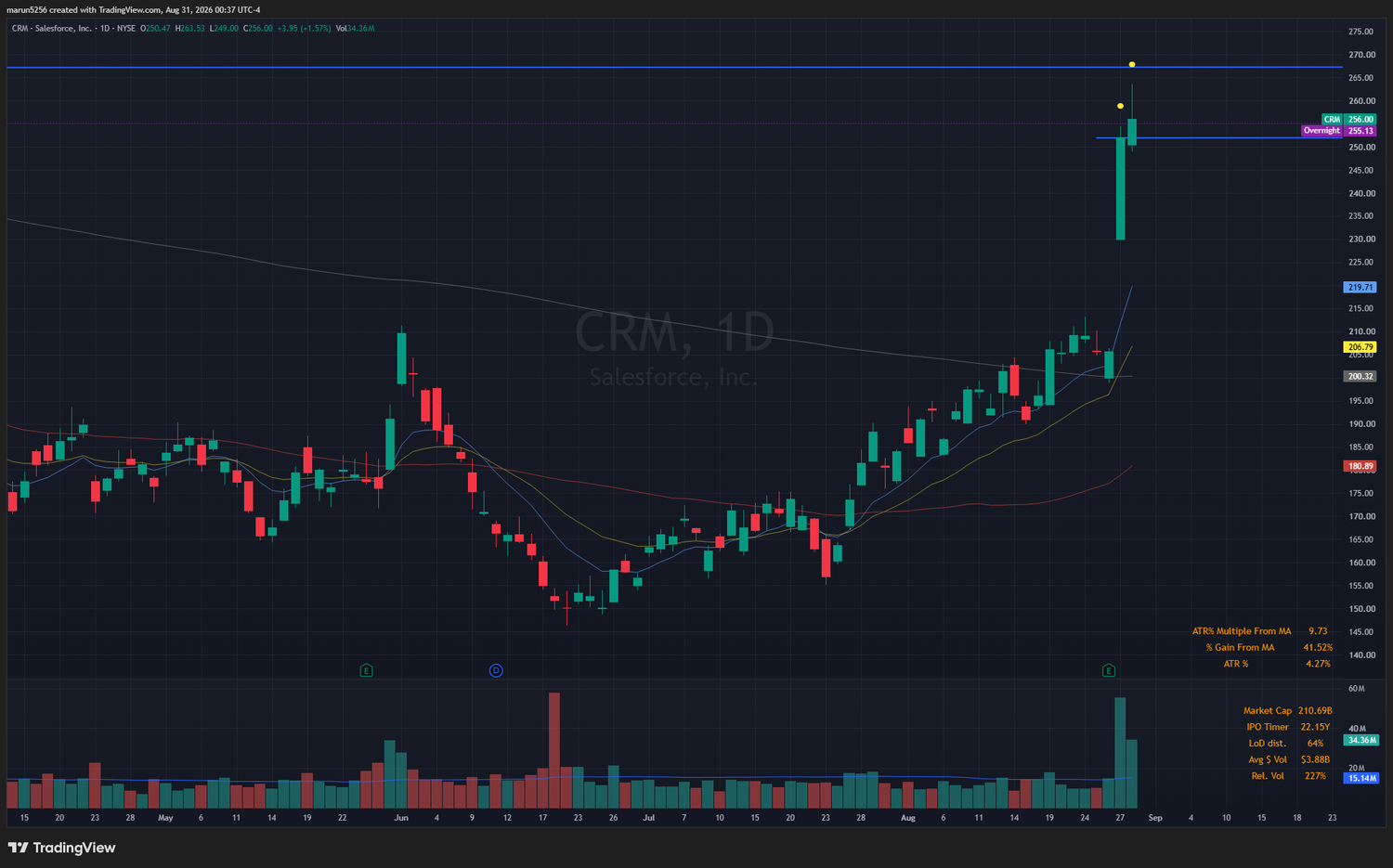The image size is (1393, 868).
Task: Click the 'IPO Timer' label
Action: tap(1268, 728)
